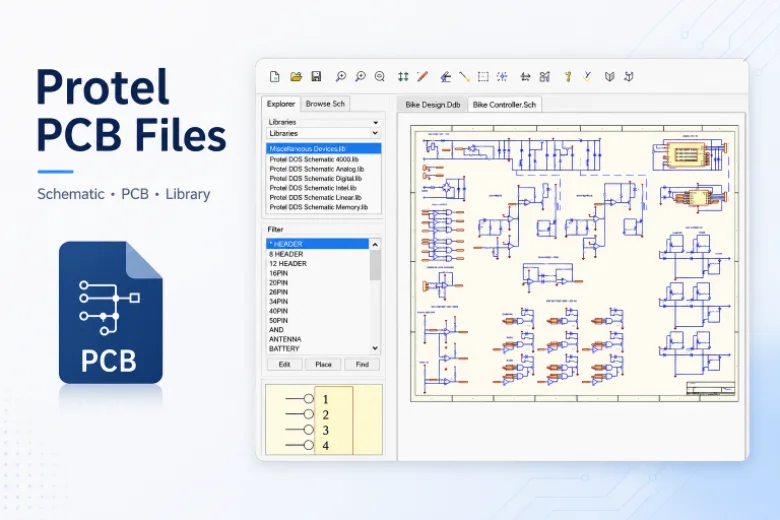This screenshot has width=780, height=520.
Task: Select Protel DOS Schematic 4000.lib
Action: click(x=324, y=160)
